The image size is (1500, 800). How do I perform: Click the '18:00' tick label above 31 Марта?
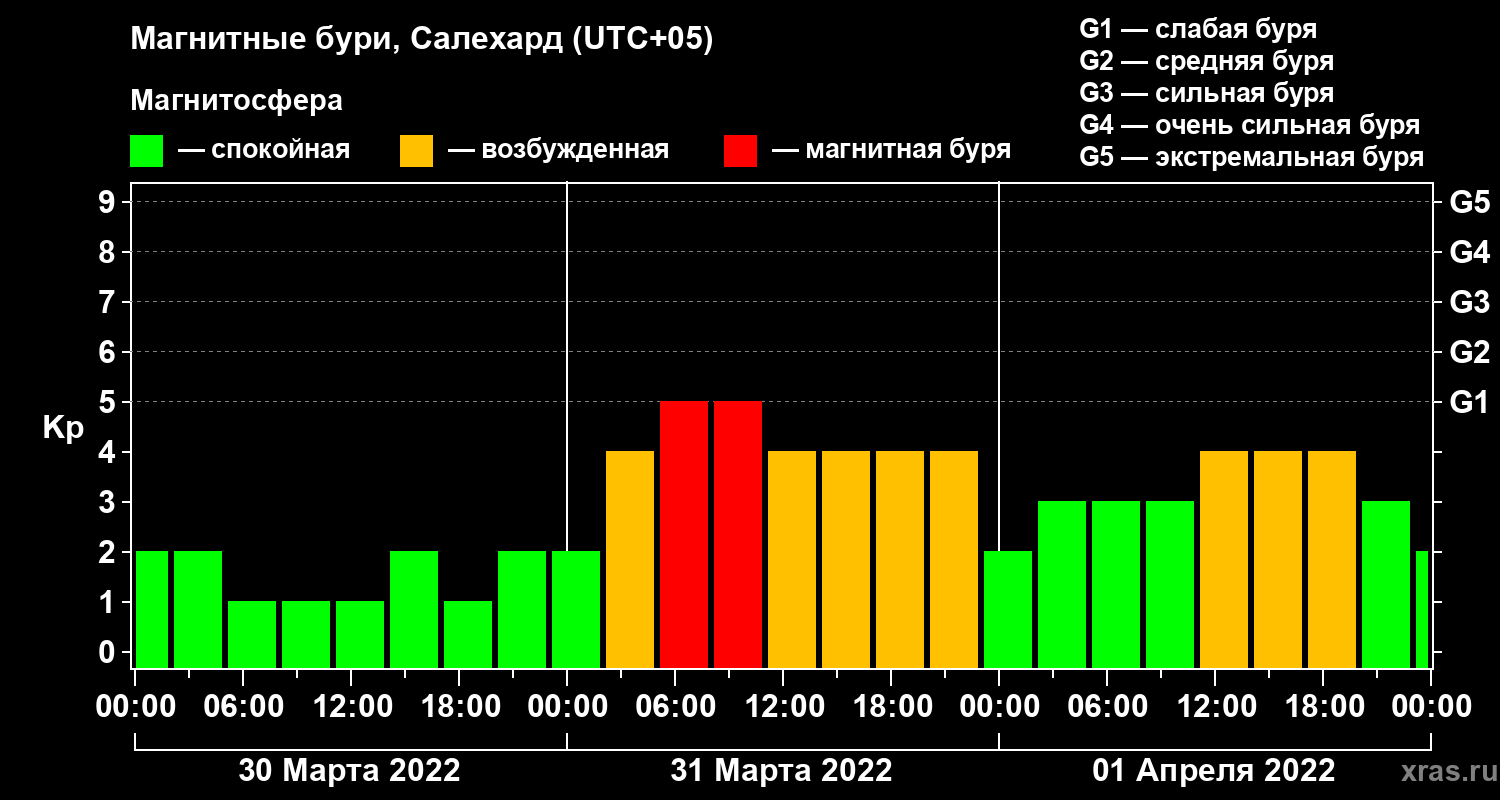[891, 707]
